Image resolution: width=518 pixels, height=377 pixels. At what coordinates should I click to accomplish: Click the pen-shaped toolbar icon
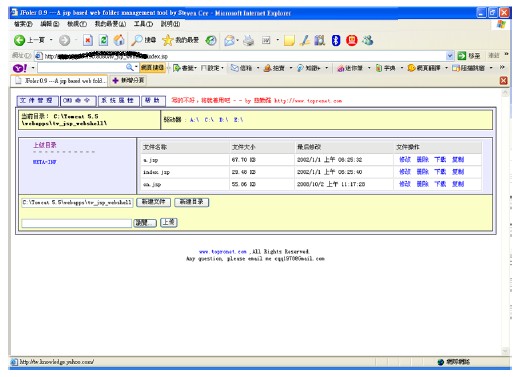[x=305, y=41]
